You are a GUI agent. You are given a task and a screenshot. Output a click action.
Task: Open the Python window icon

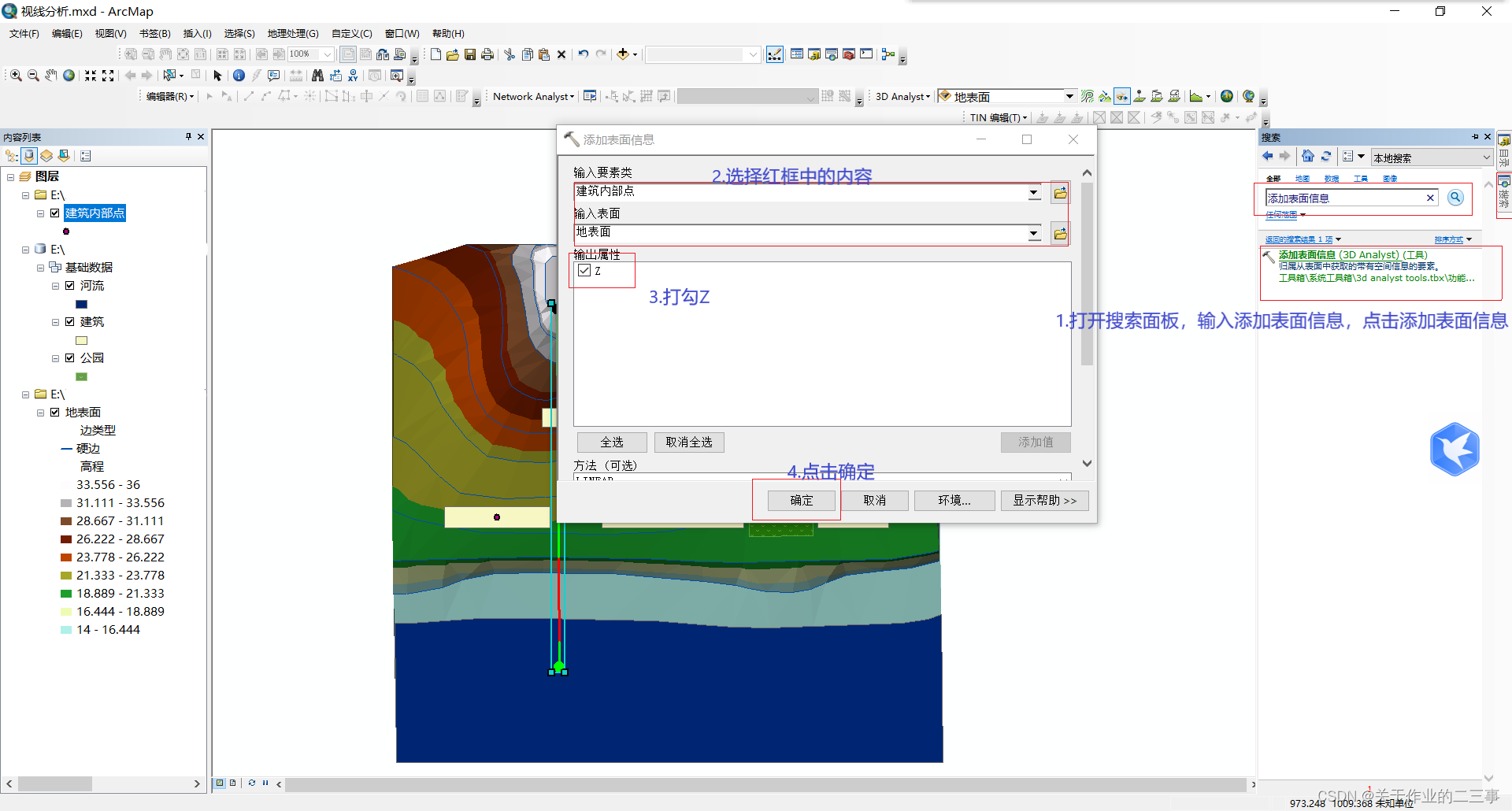pos(866,54)
